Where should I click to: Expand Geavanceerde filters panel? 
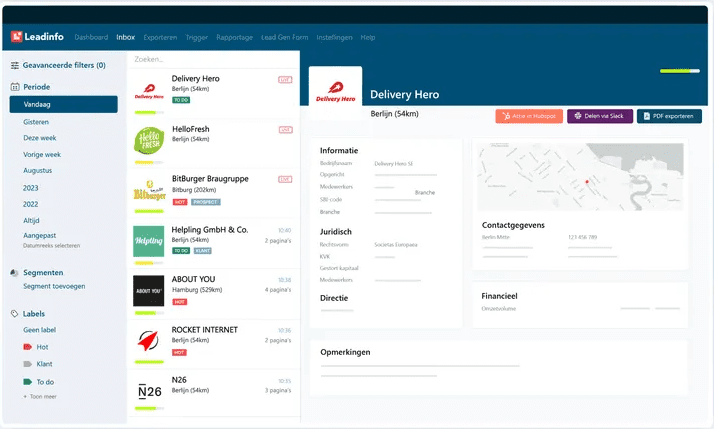point(64,65)
